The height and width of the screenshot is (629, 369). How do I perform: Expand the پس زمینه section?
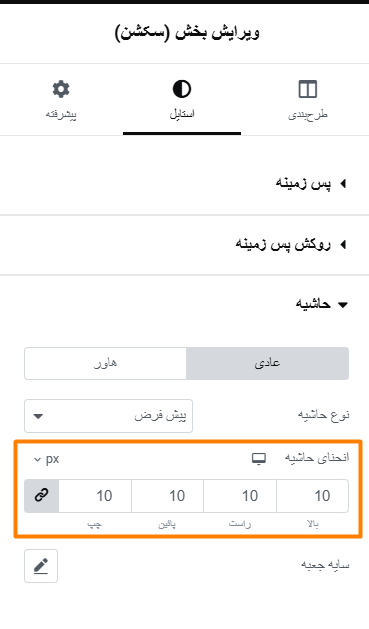pos(311,184)
